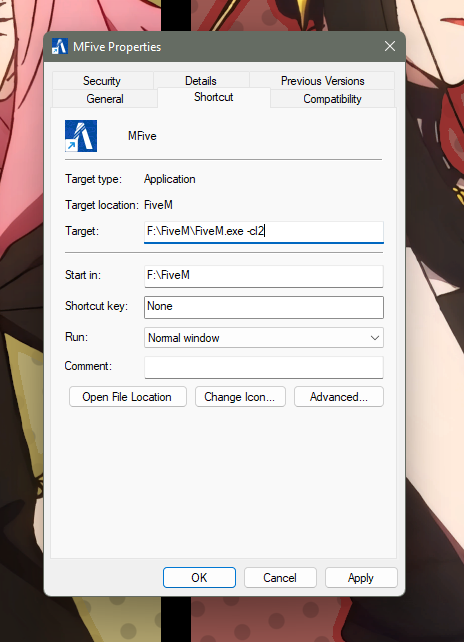Go to the General tab
Screen dimensions: 464x642
click(105, 99)
